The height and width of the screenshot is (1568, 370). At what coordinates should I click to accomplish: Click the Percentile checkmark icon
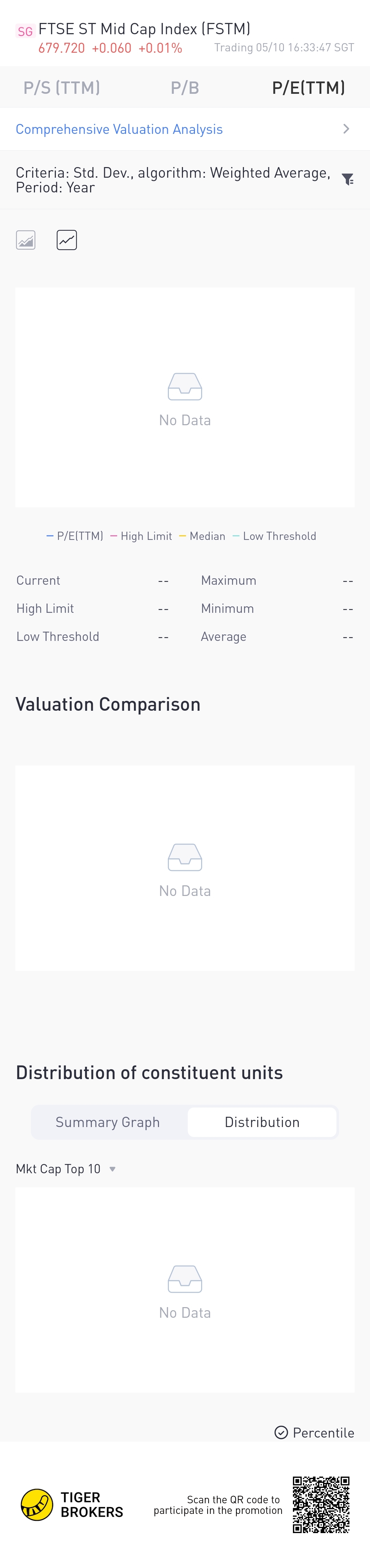point(281,1432)
